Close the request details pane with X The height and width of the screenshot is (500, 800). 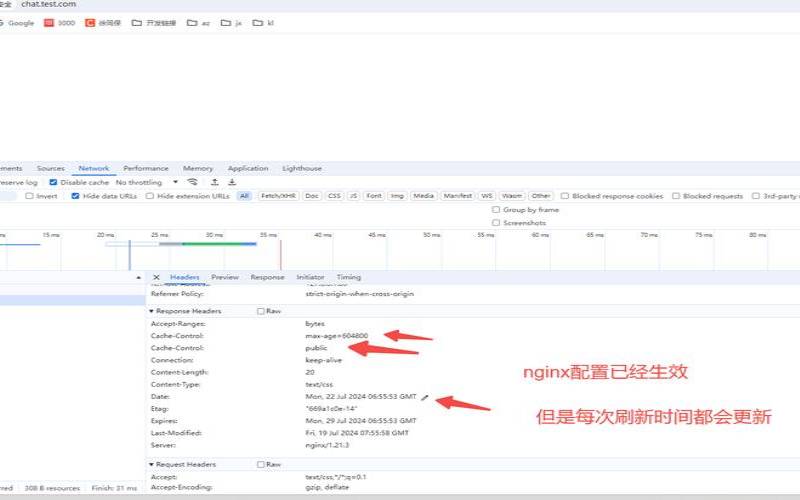pyautogui.click(x=156, y=277)
